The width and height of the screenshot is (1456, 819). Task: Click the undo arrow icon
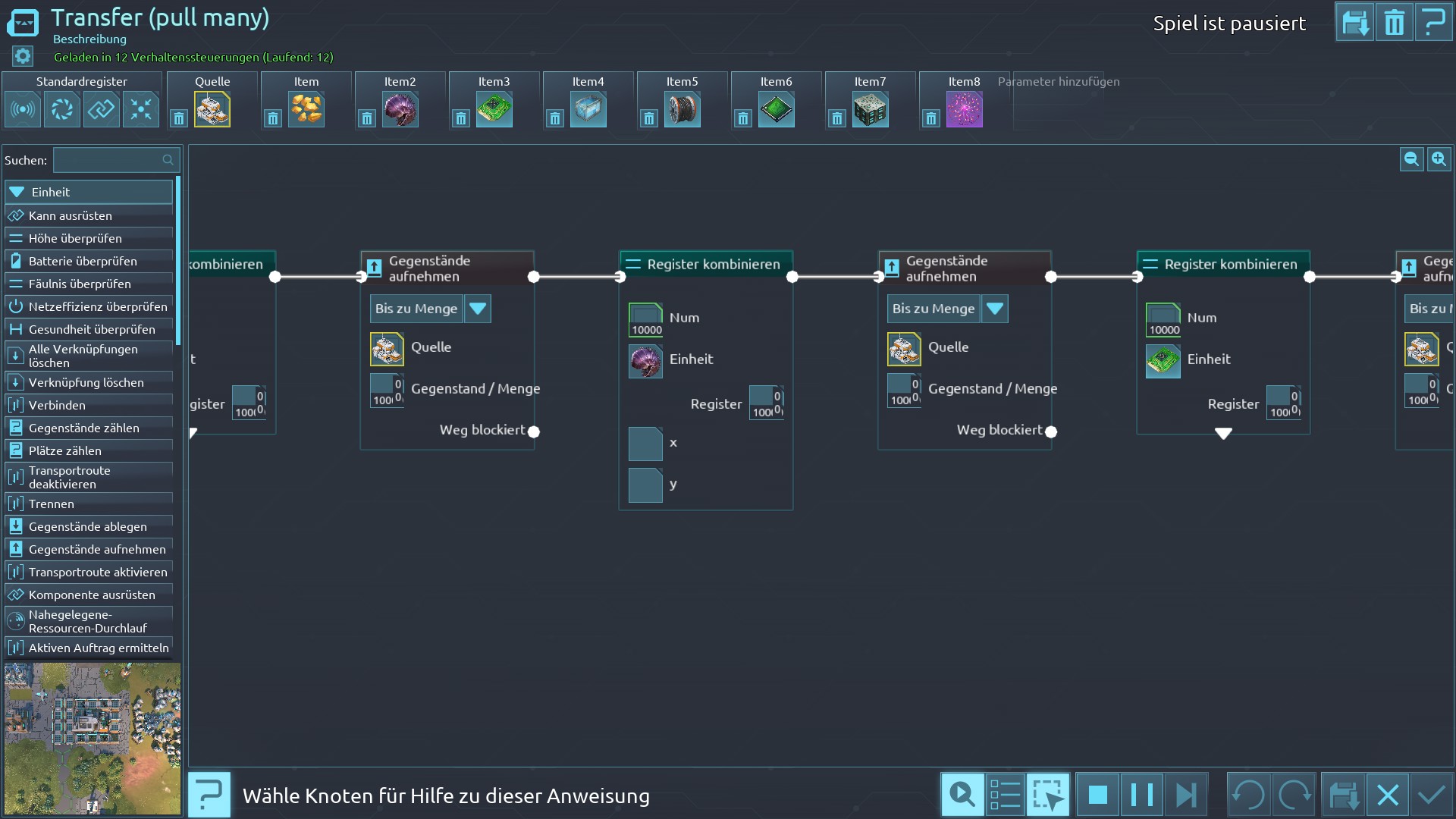[x=1248, y=795]
